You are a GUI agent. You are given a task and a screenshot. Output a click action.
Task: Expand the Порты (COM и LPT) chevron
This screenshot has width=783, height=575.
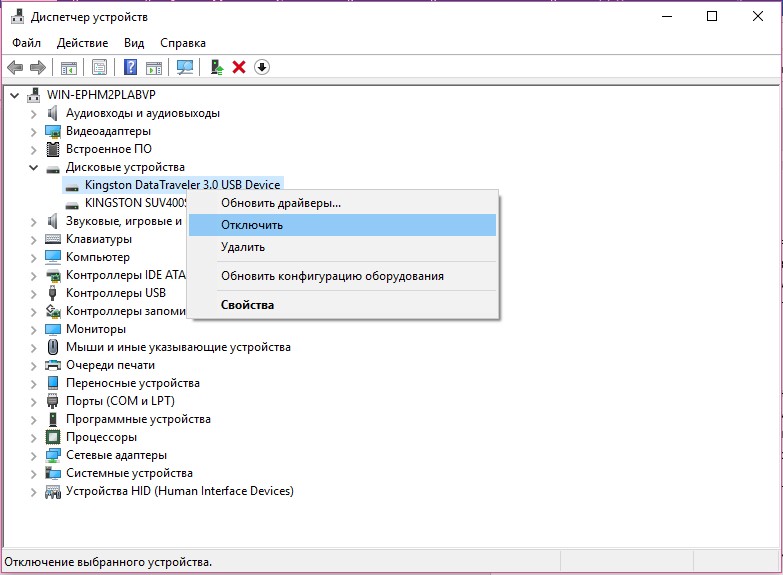(x=33, y=402)
